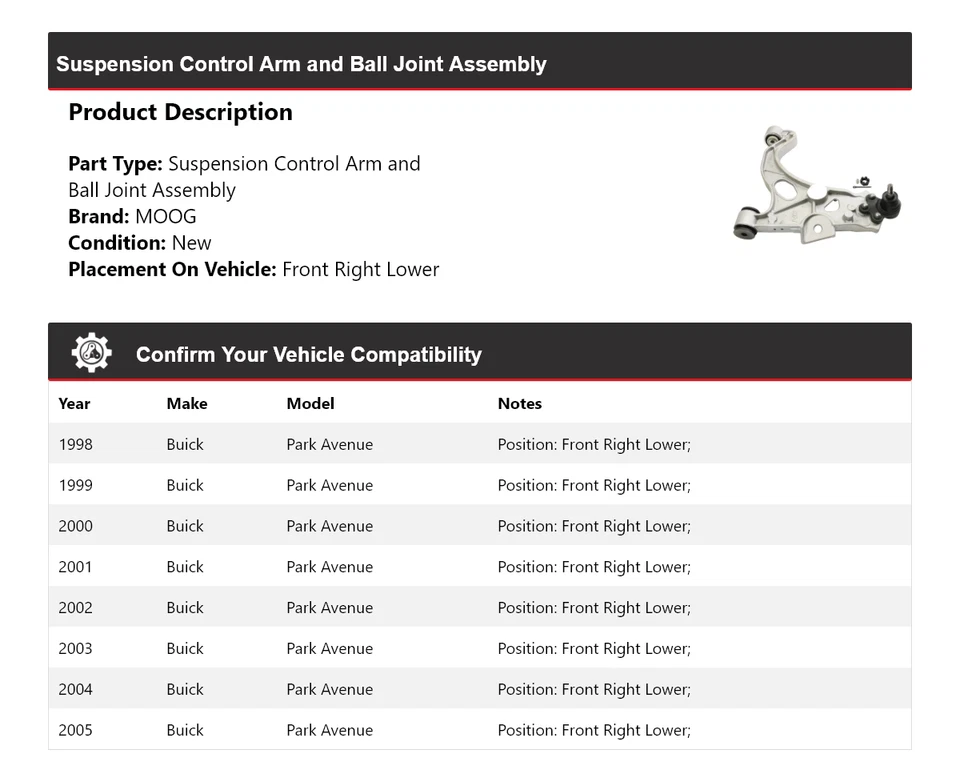Click the Confirm Your Vehicle Compatibility heading
Image resolution: width=960 pixels, height=782 pixels.
pos(308,355)
